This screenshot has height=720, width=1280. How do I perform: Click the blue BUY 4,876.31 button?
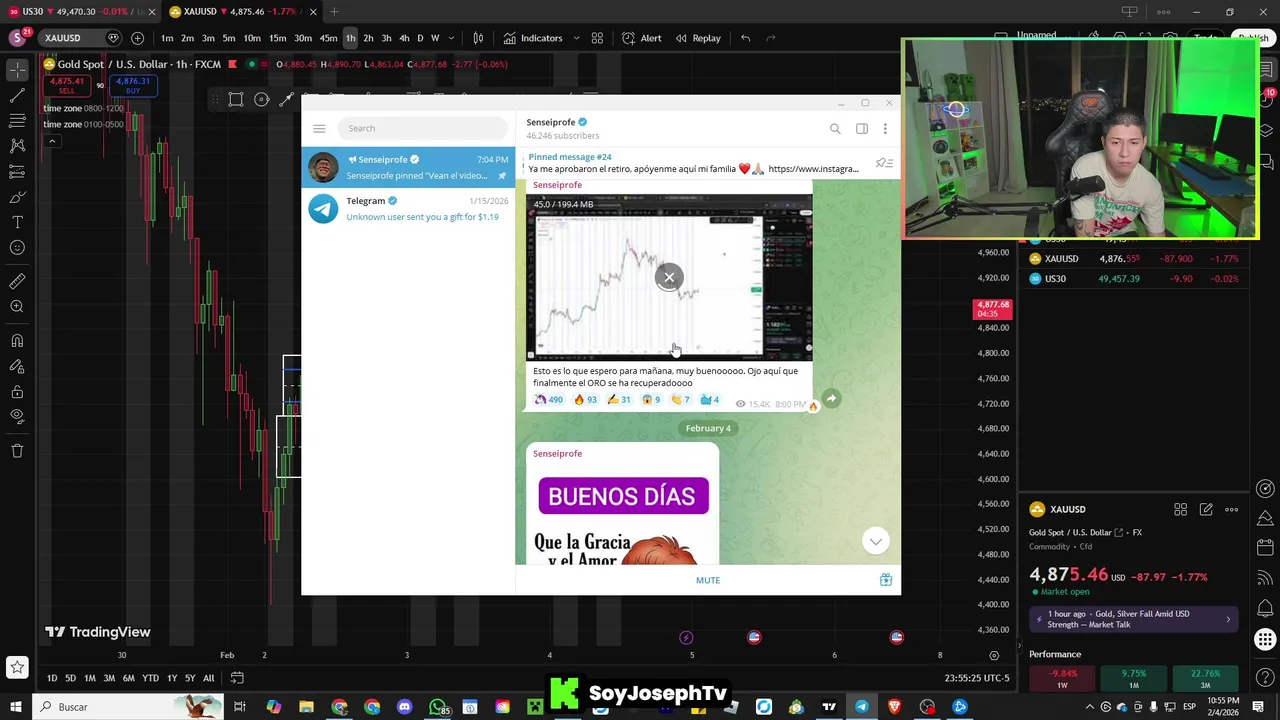coord(132,85)
